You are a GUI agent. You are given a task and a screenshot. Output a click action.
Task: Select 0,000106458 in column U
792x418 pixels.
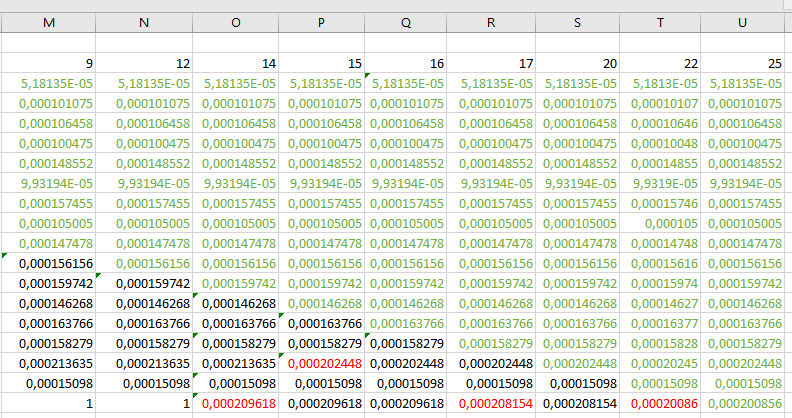pyautogui.click(x=742, y=123)
